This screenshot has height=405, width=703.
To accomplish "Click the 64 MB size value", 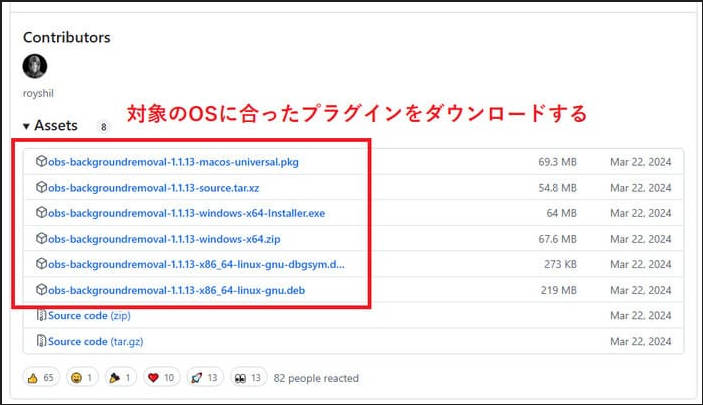I will point(561,213).
